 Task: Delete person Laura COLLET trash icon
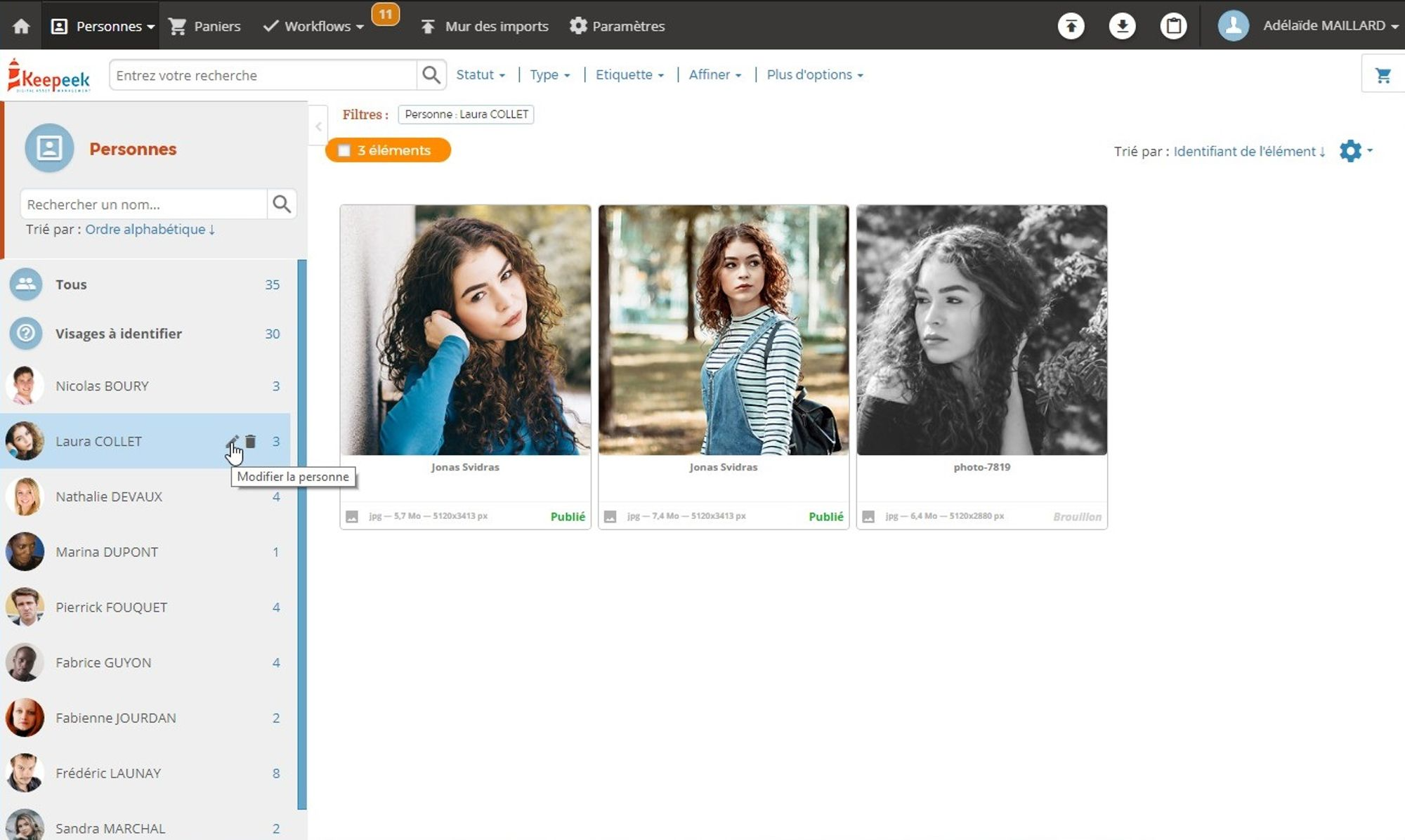pyautogui.click(x=251, y=441)
